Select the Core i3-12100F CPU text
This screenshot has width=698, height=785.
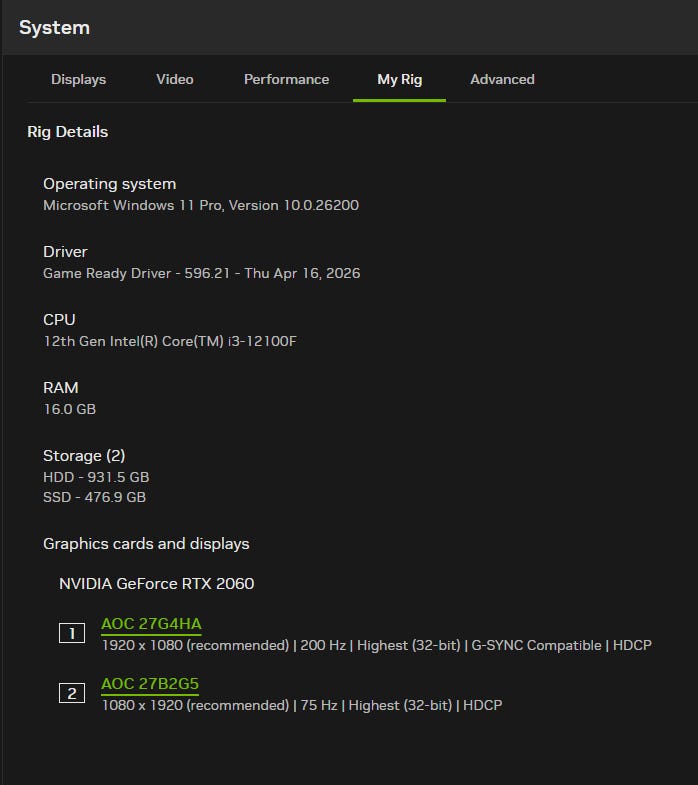170,341
